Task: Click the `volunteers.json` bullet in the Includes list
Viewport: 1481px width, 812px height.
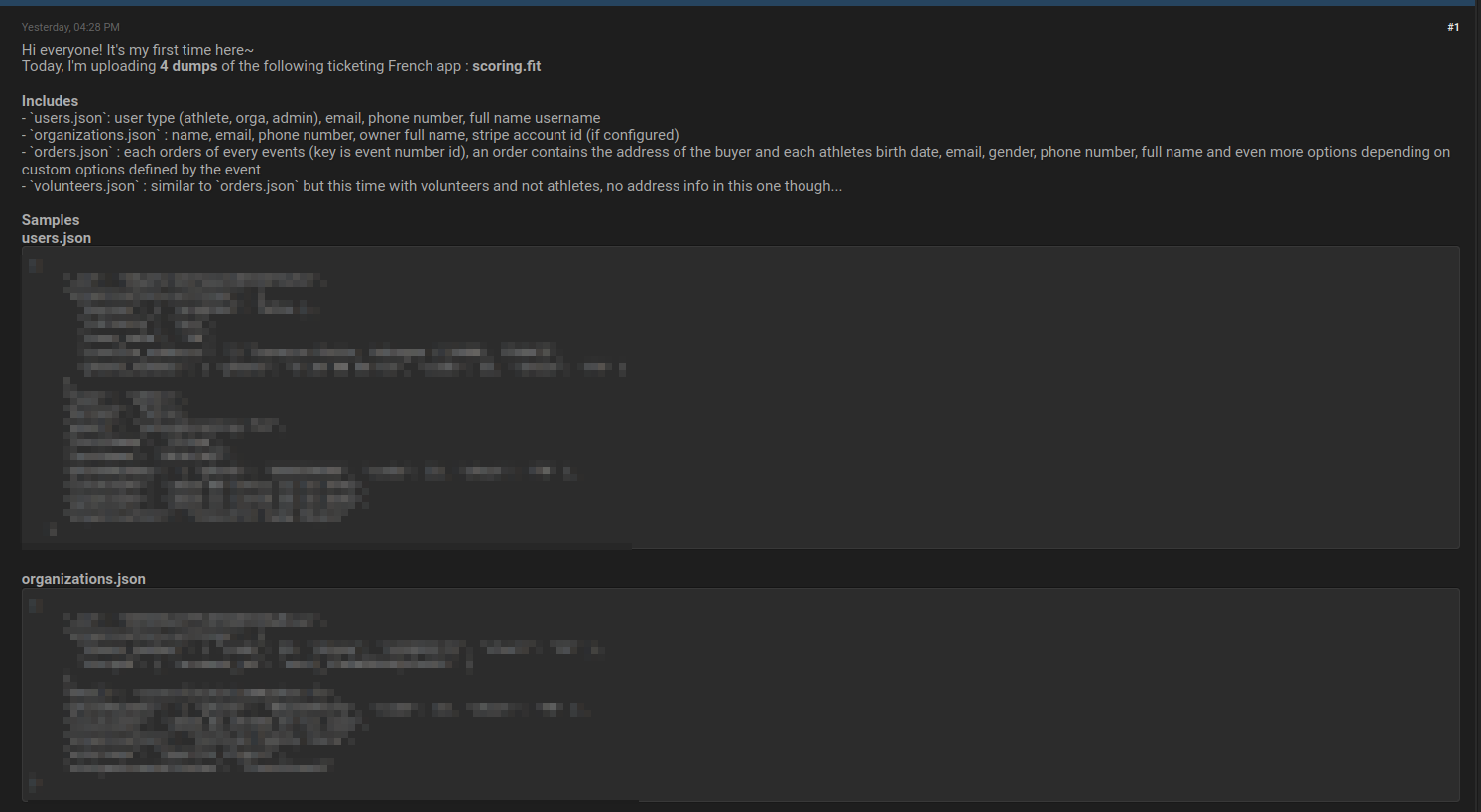Action: click(x=432, y=186)
